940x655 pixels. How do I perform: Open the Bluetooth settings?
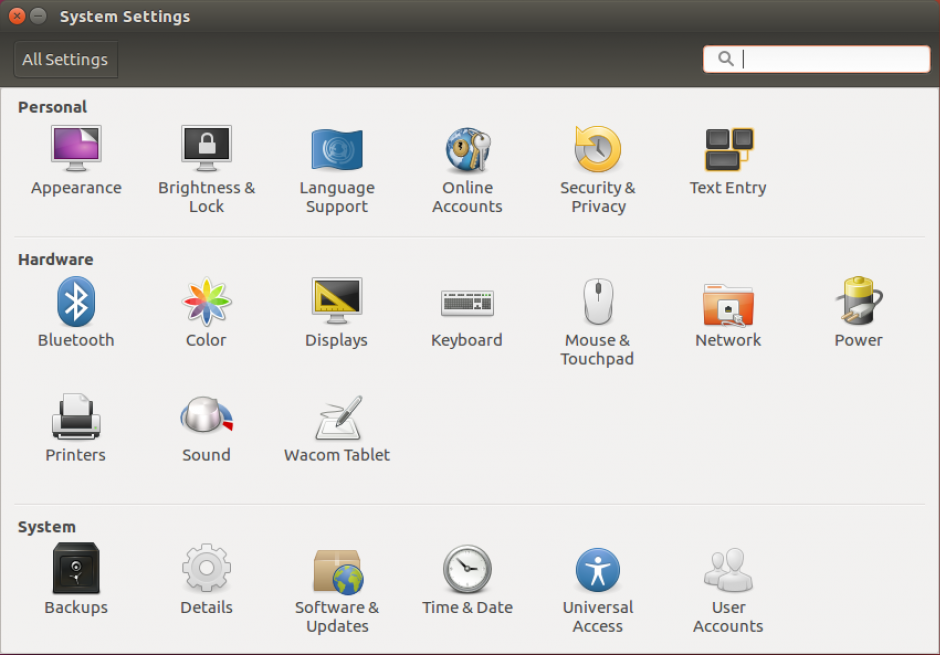click(x=76, y=310)
